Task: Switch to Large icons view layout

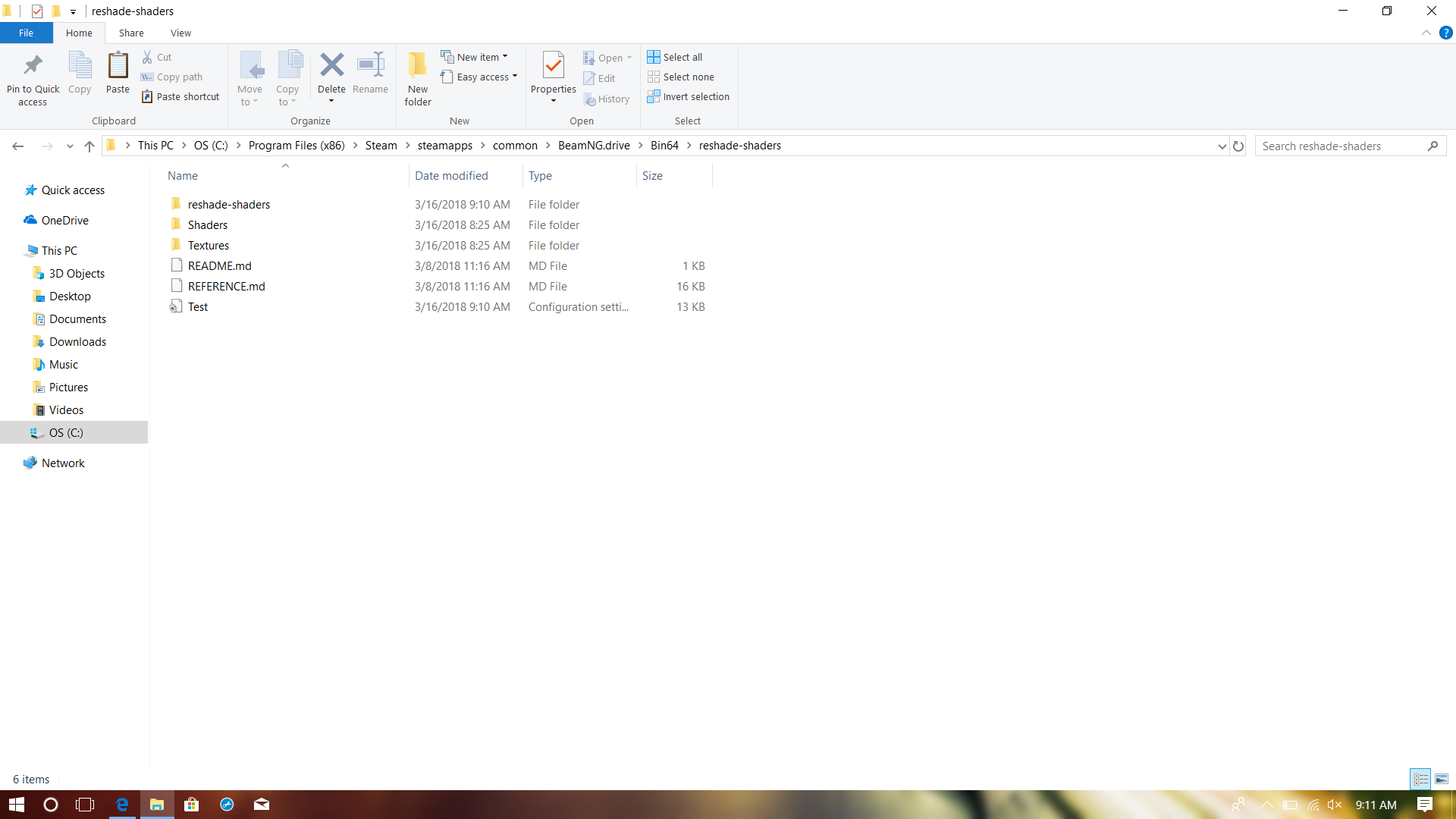Action: (x=1442, y=779)
